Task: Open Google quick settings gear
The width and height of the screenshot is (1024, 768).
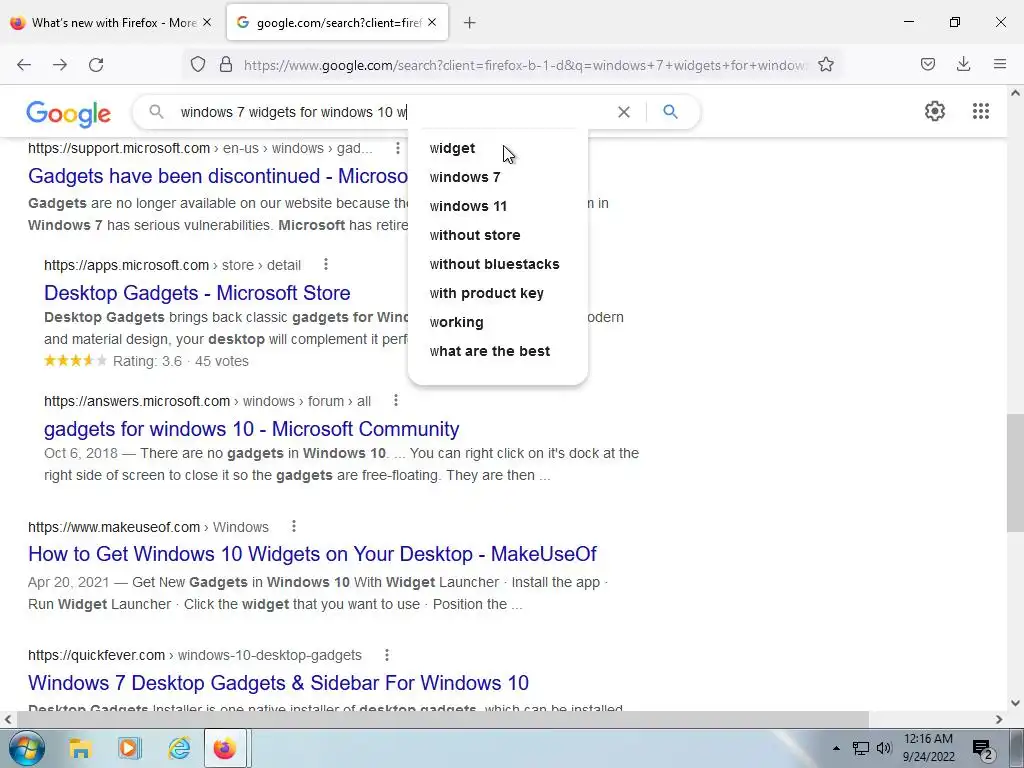Action: [x=935, y=111]
